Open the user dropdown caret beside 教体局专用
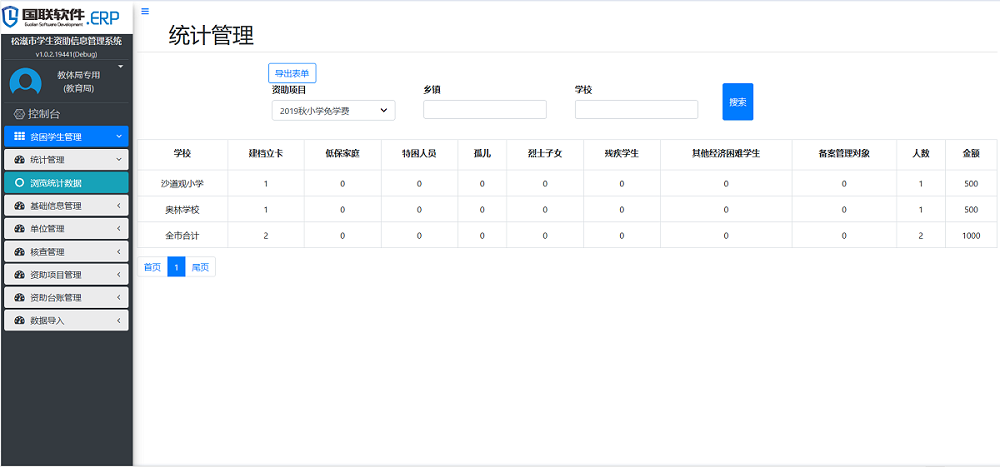 tap(120, 66)
